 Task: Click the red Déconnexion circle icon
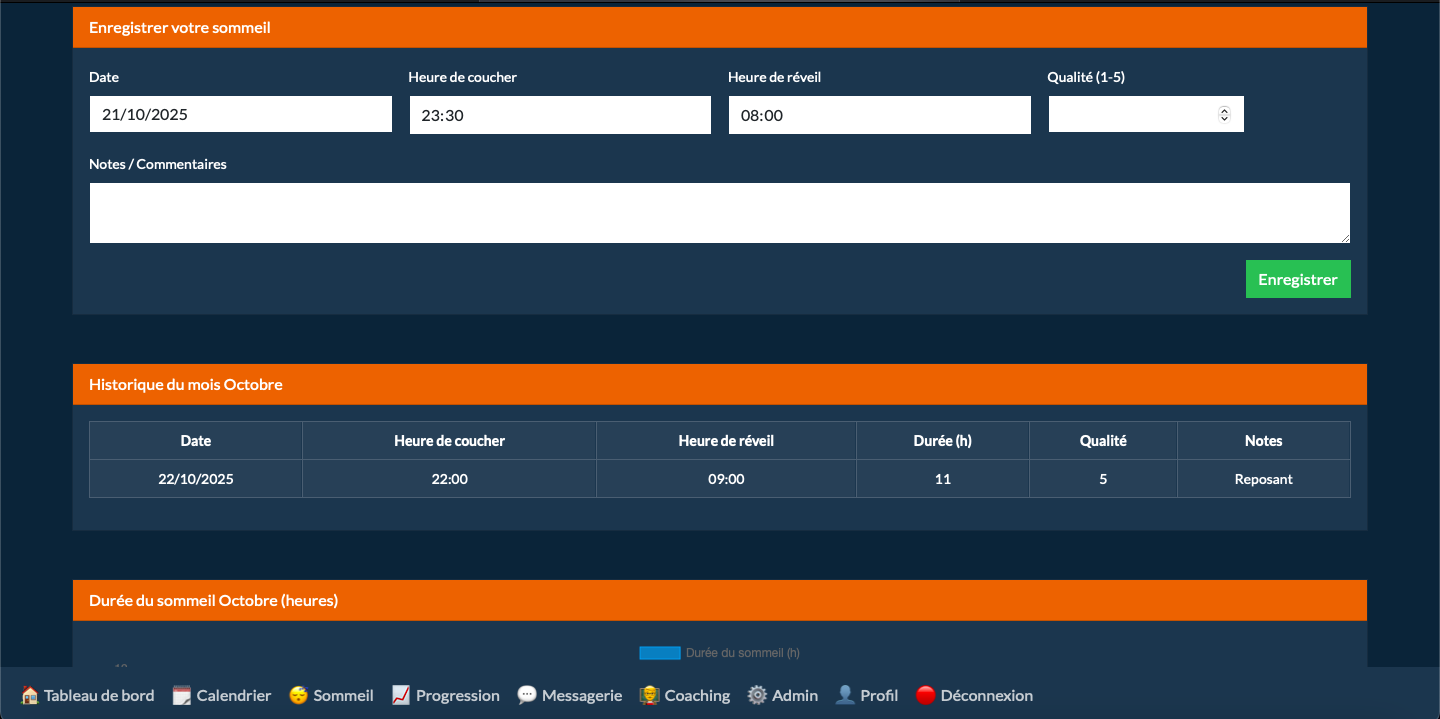point(925,695)
